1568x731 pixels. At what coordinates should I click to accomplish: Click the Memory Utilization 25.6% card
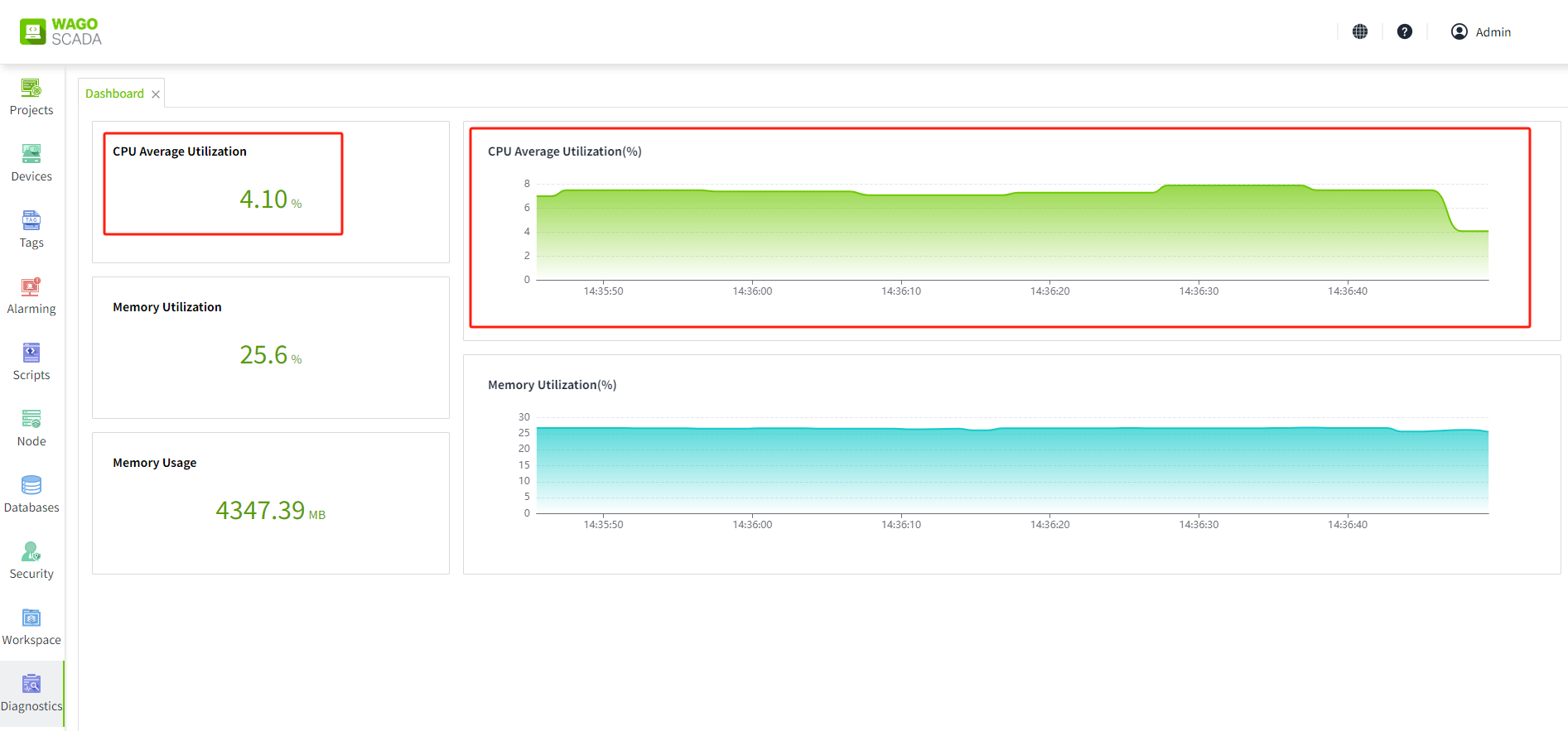point(270,348)
